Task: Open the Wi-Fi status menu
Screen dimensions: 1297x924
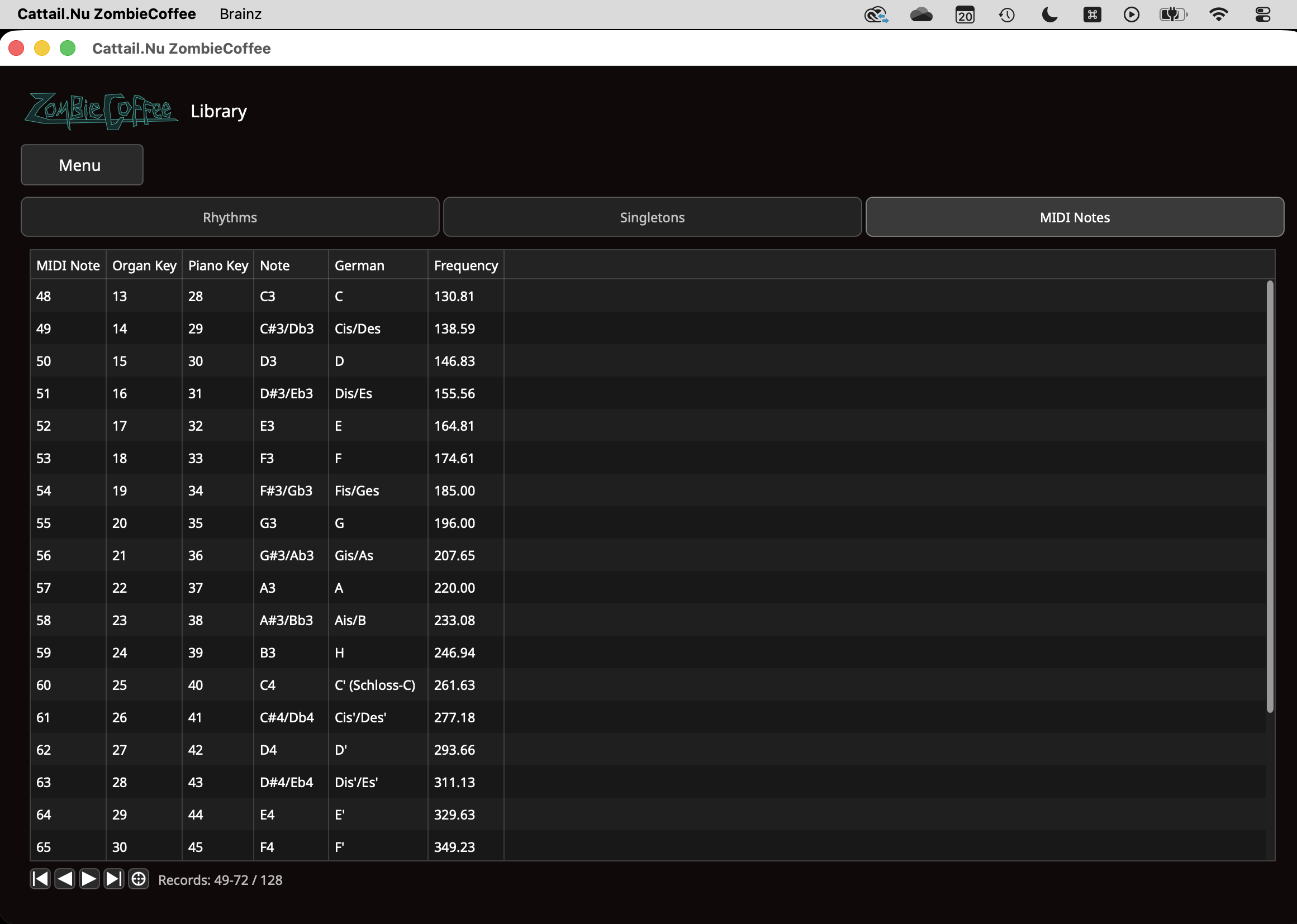Action: click(x=1218, y=14)
